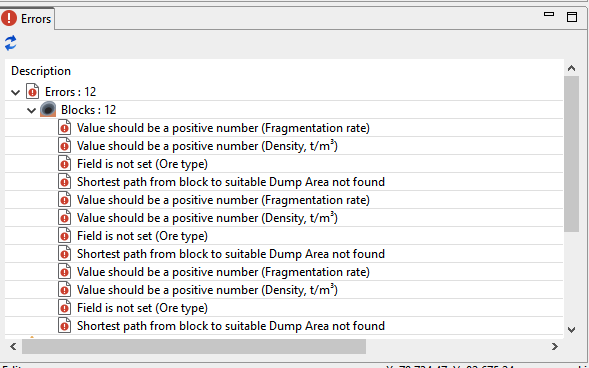
Task: Select the Blocks : 12 row
Action: pyautogui.click(x=284, y=110)
